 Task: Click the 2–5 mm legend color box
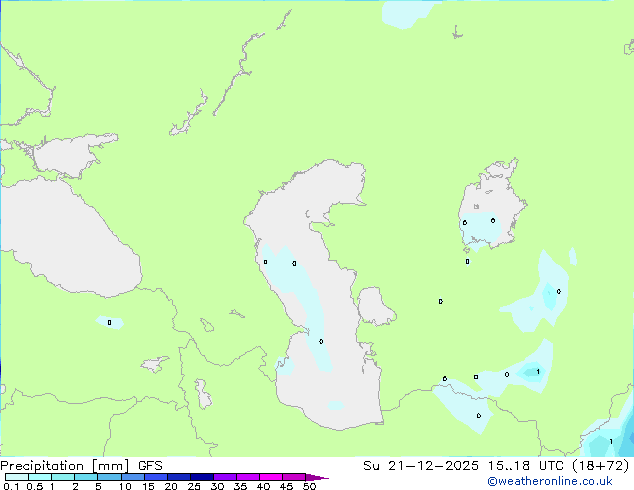86,477
